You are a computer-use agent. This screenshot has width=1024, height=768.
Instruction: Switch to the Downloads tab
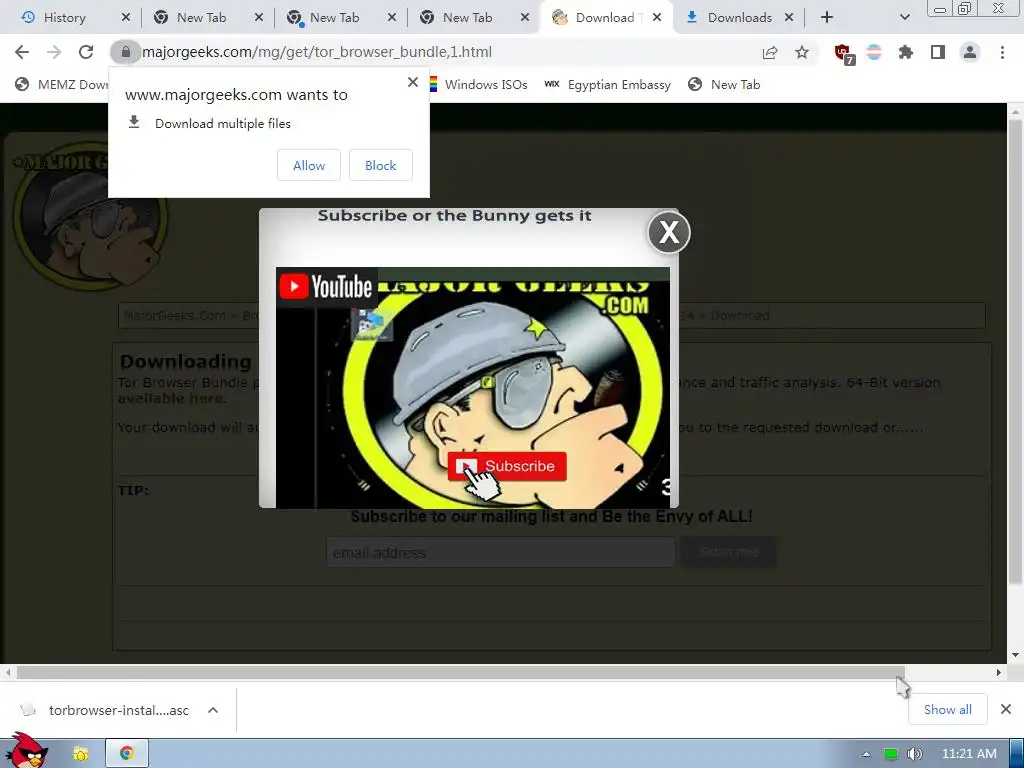click(x=739, y=18)
